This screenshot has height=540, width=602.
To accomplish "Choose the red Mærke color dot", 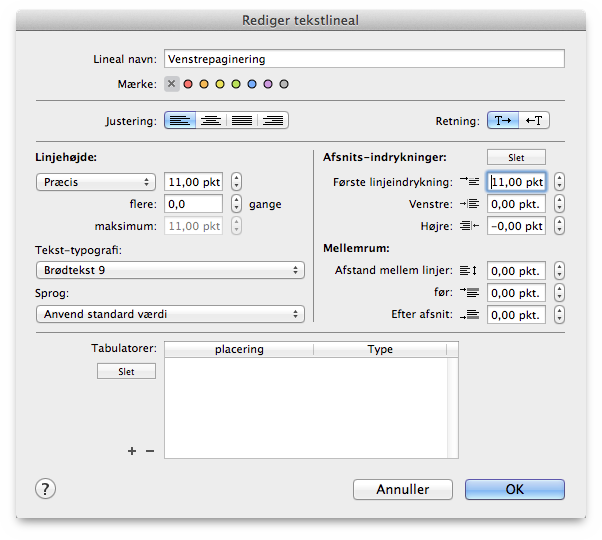I will click(188, 84).
